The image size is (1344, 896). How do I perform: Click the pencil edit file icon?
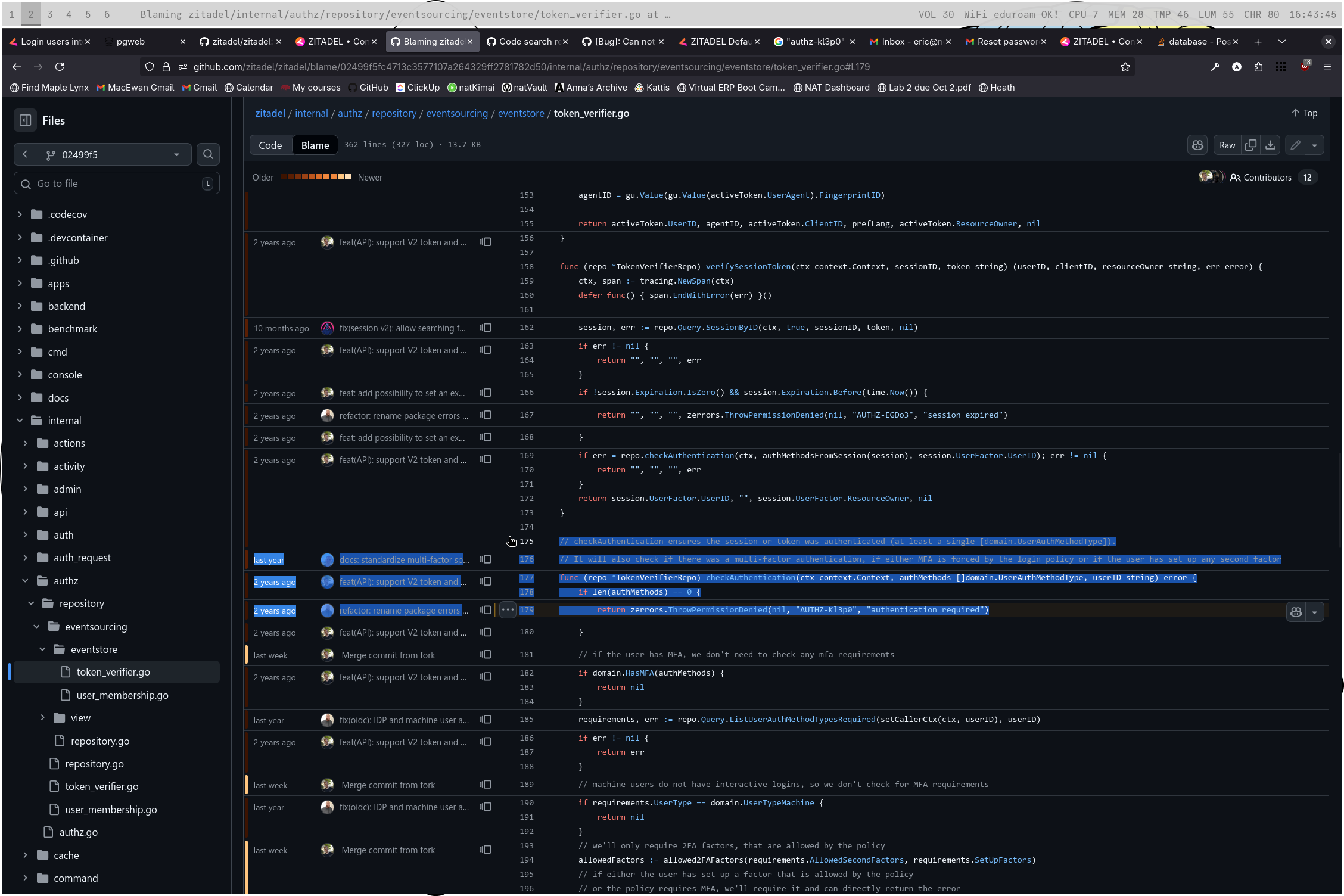click(x=1295, y=145)
